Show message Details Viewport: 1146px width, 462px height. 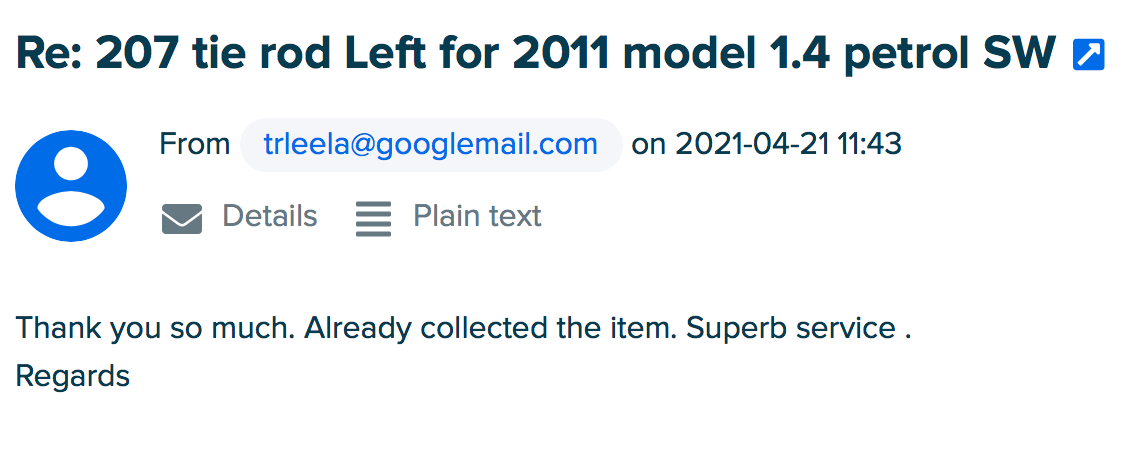click(x=270, y=216)
